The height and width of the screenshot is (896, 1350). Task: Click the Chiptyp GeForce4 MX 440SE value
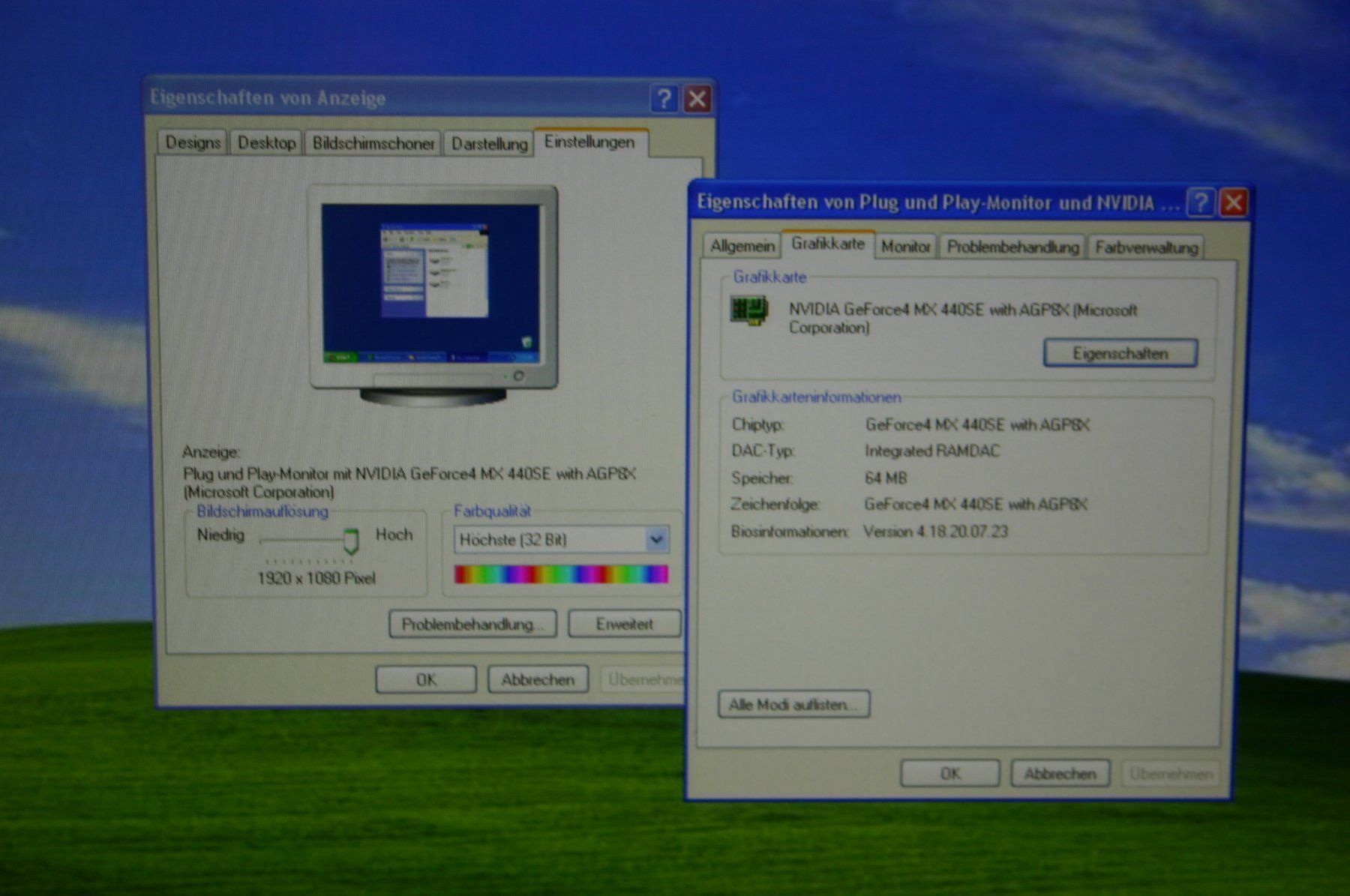pos(977,424)
